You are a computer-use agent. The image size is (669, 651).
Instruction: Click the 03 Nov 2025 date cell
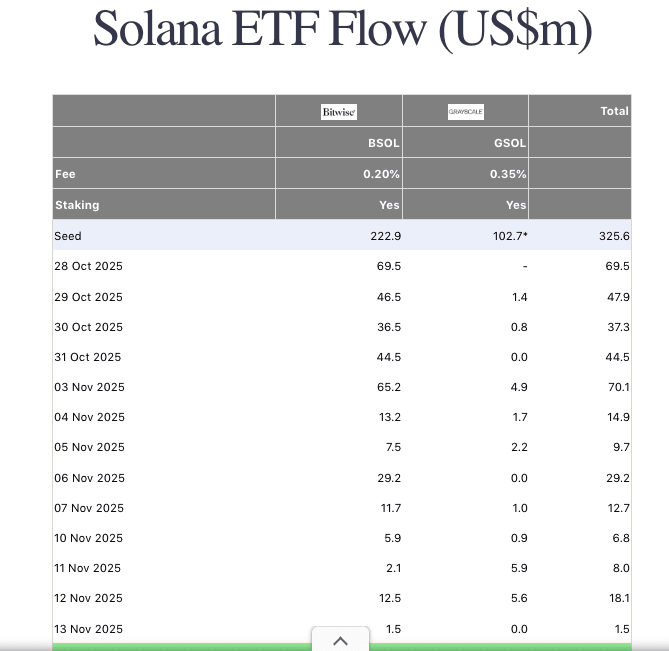89,387
